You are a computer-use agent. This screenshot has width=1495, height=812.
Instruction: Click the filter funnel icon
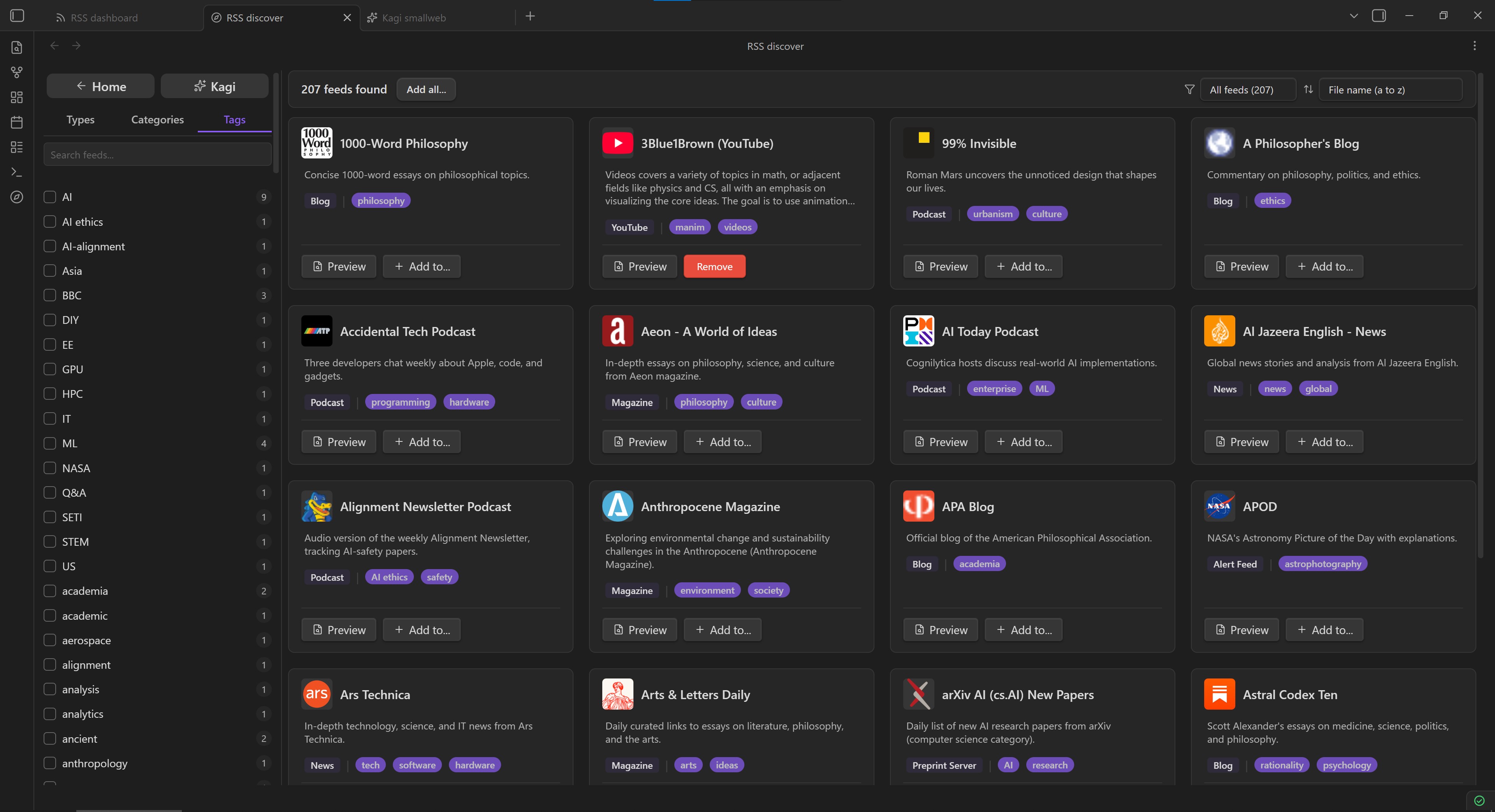[1189, 90]
